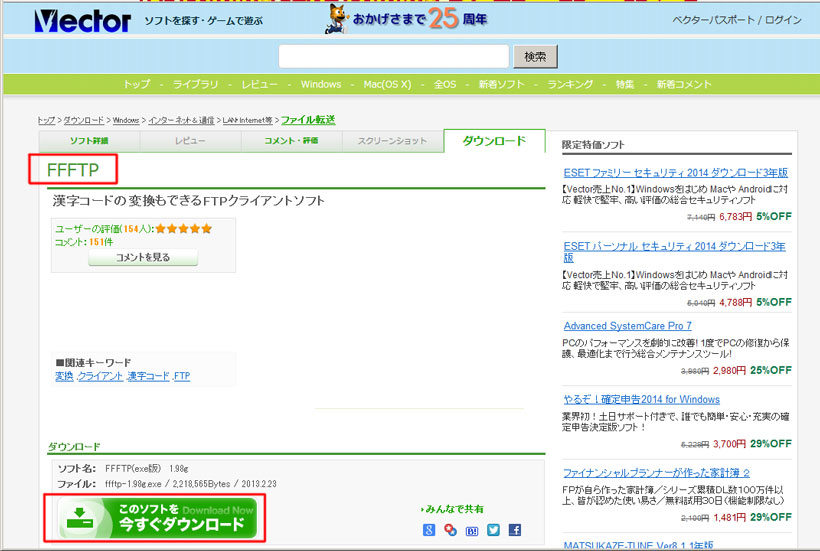Image resolution: width=820 pixels, height=551 pixels.
Task: Open ESET パーソナル セキュリティ 2014 link
Action: [x=675, y=252]
